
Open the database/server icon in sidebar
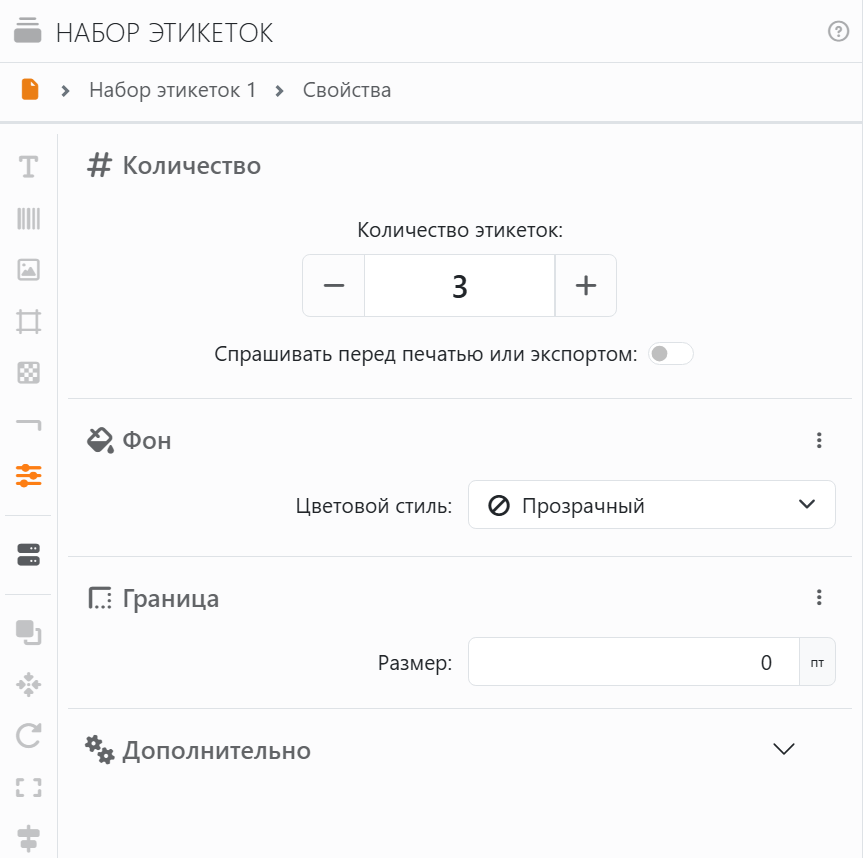pos(29,555)
